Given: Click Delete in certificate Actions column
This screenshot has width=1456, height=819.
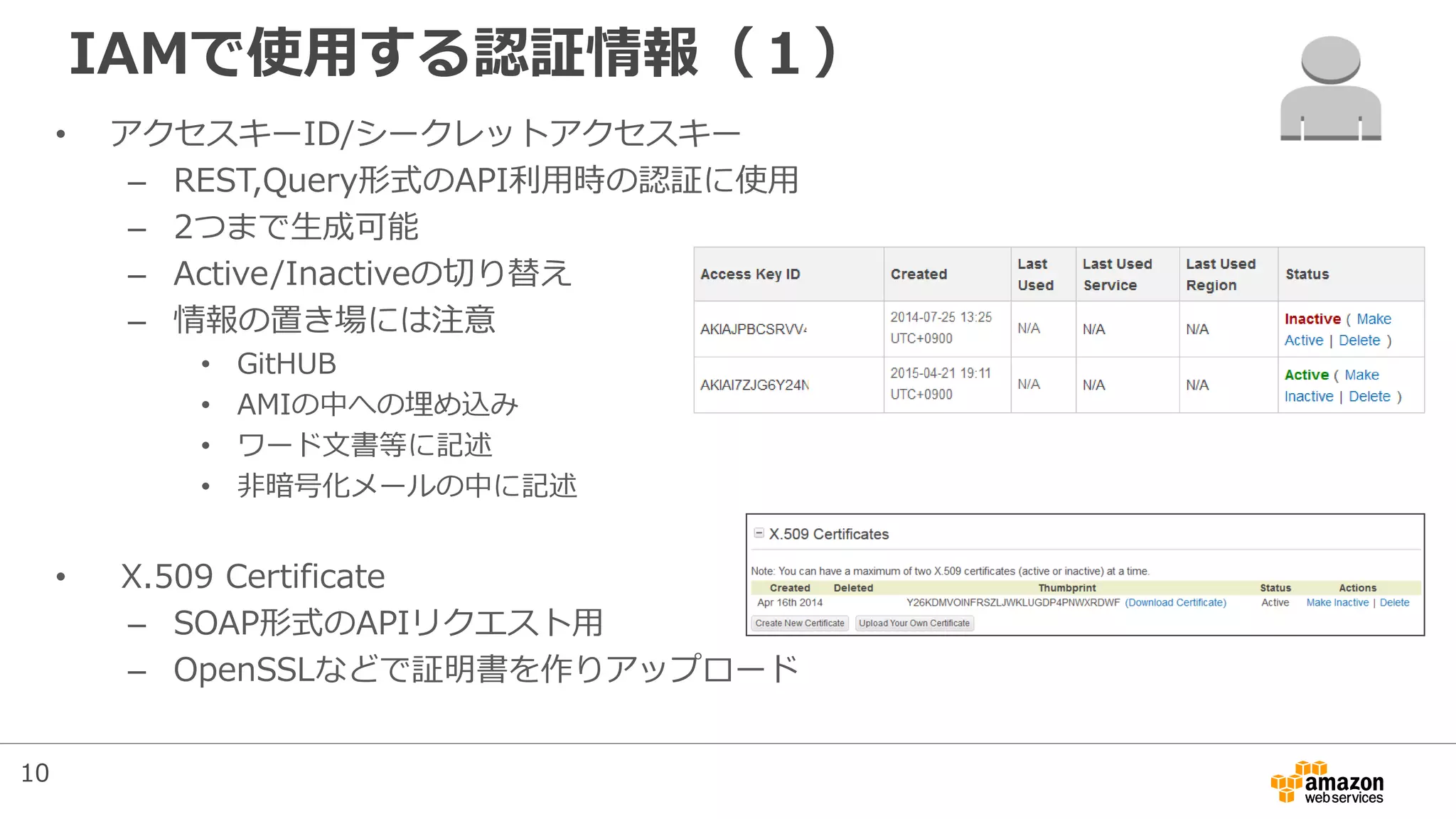Looking at the screenshot, I should coord(1394,602).
